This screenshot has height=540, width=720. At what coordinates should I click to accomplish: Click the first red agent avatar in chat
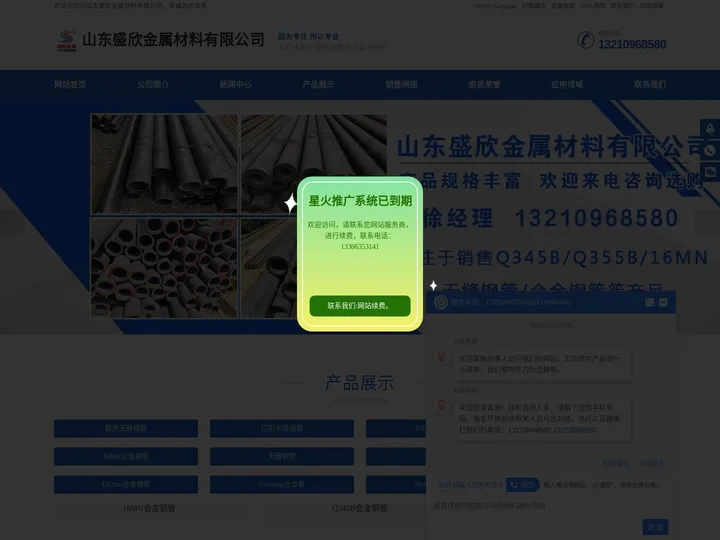click(442, 358)
